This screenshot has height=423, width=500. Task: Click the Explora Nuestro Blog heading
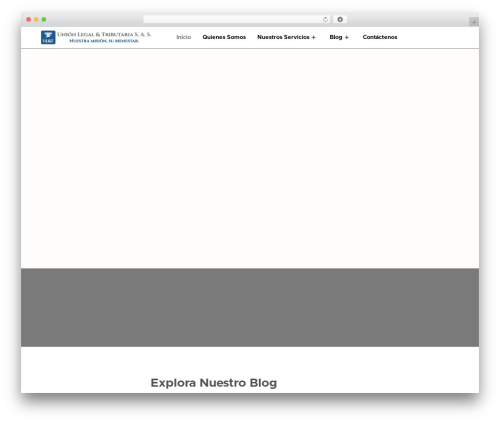pos(214,383)
